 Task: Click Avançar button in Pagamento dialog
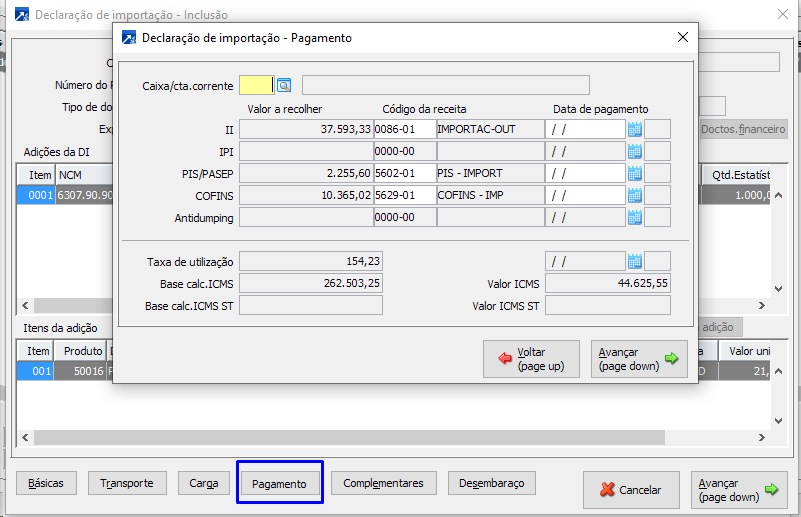pos(639,359)
